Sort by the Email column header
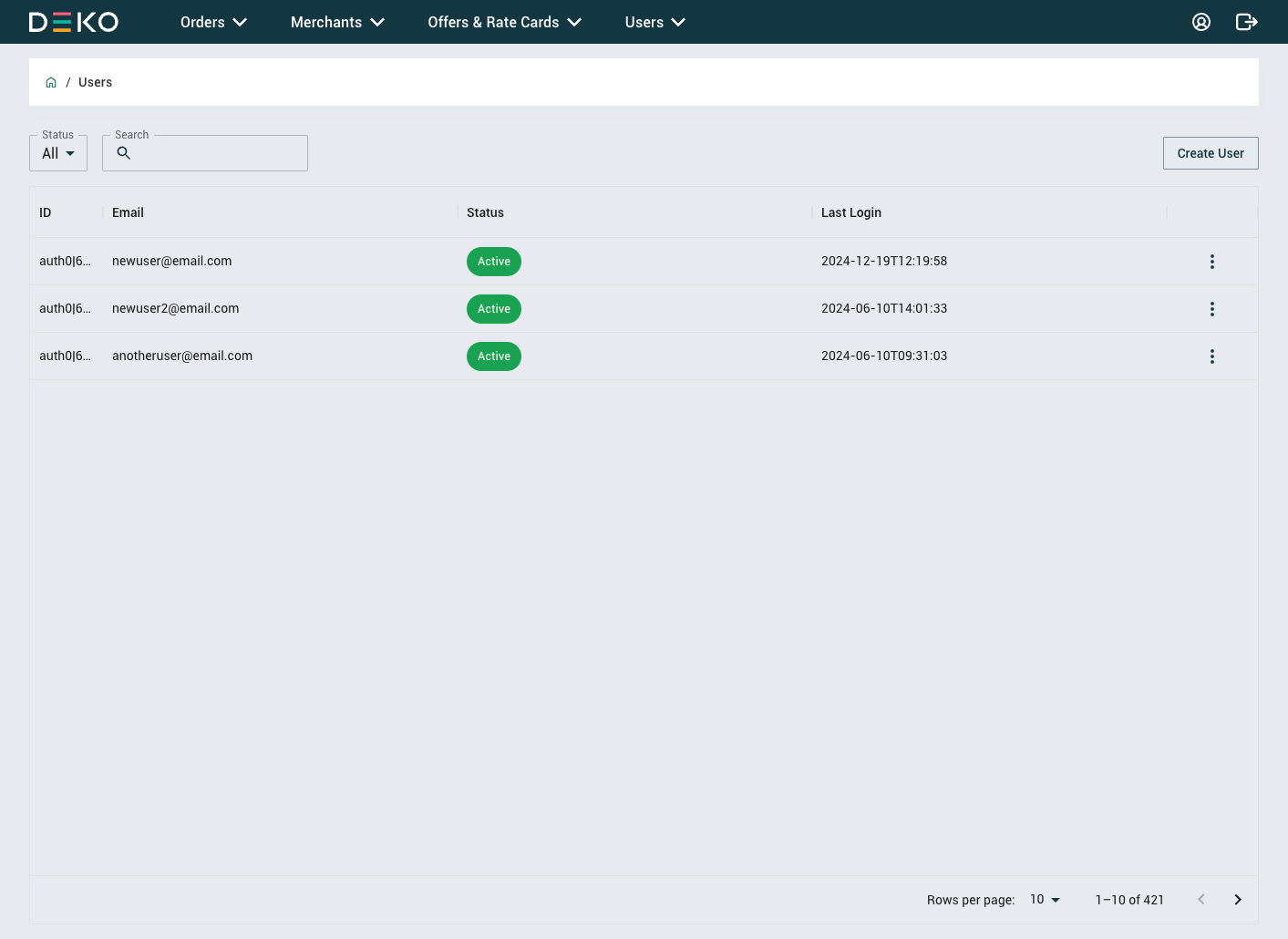The image size is (1288, 939). point(128,212)
